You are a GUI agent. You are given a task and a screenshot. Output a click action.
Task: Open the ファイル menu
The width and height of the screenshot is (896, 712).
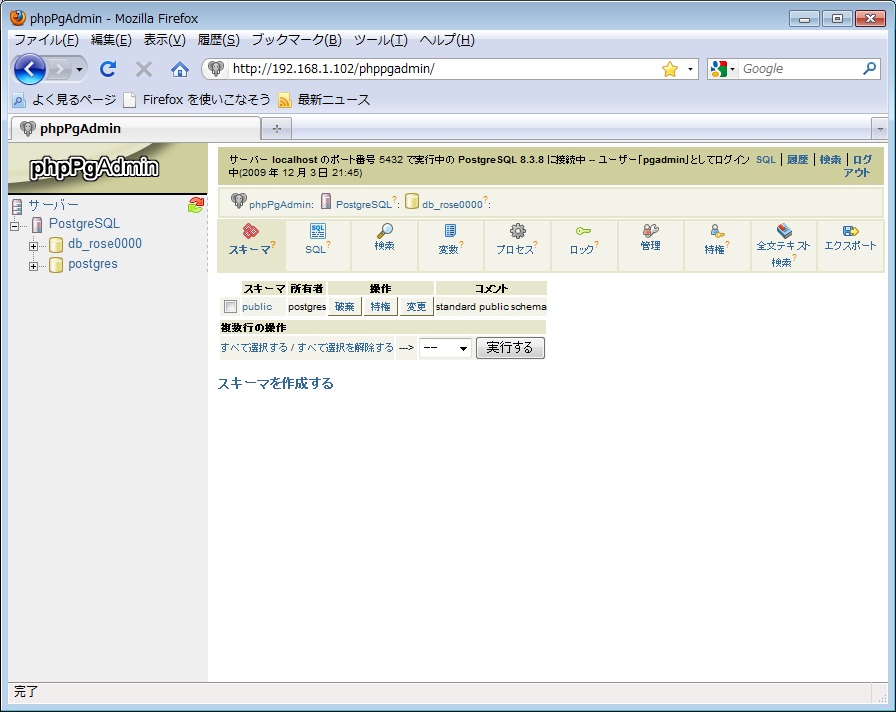point(46,40)
